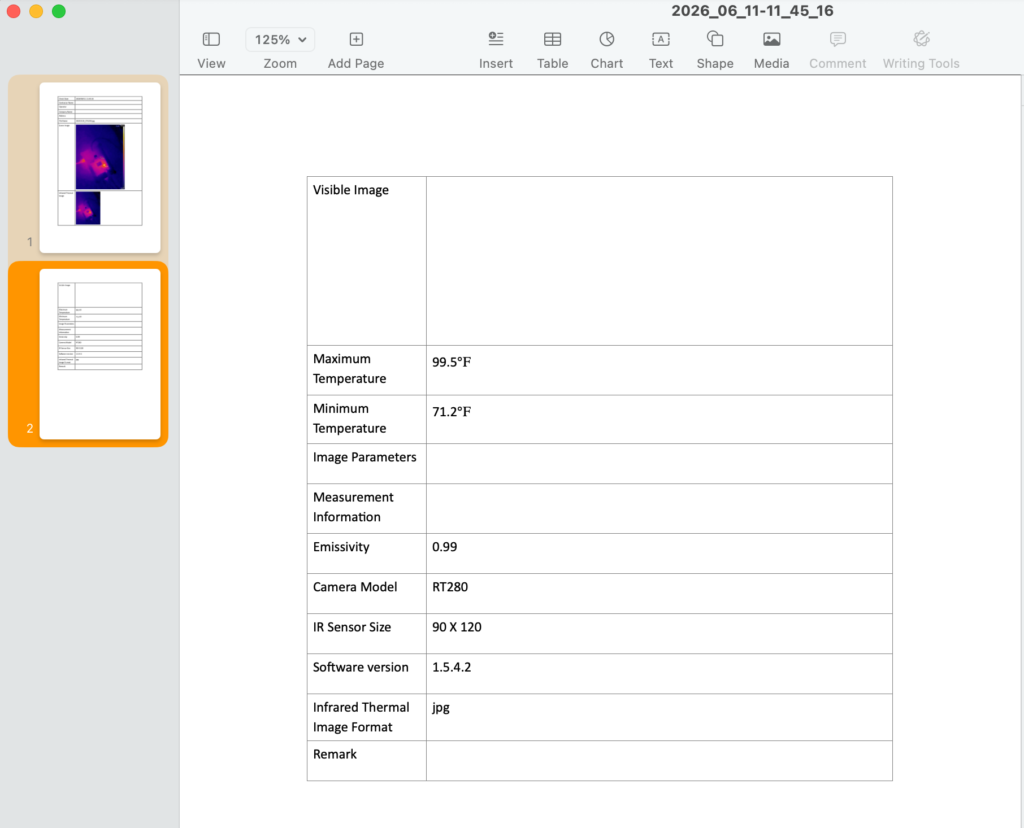Click the RT280 value cell
This screenshot has height=828, width=1024.
point(659,594)
